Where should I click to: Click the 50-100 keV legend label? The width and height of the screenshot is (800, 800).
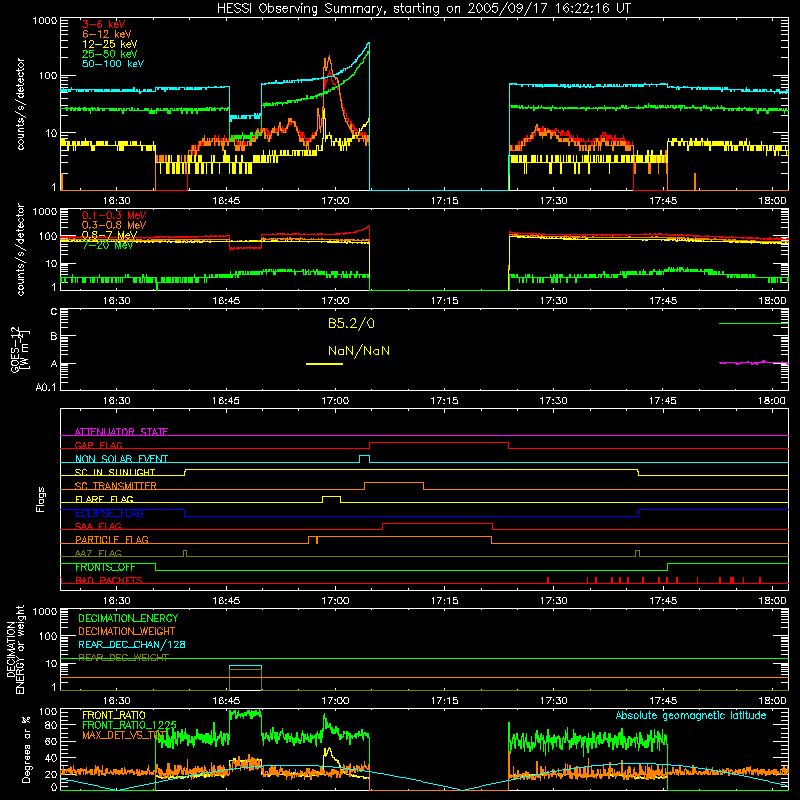tap(113, 64)
